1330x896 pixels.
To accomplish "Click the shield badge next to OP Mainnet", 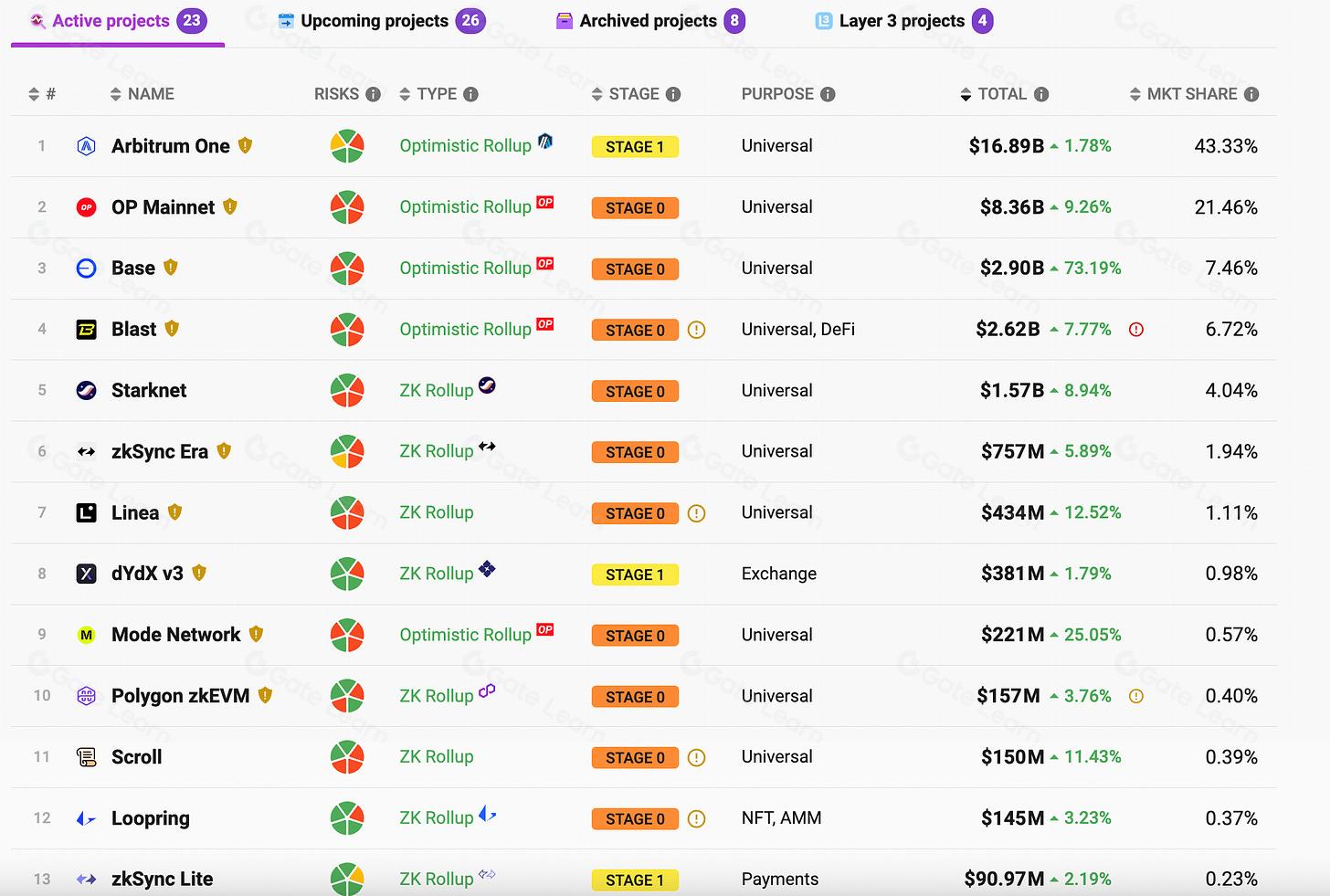I will coord(230,207).
